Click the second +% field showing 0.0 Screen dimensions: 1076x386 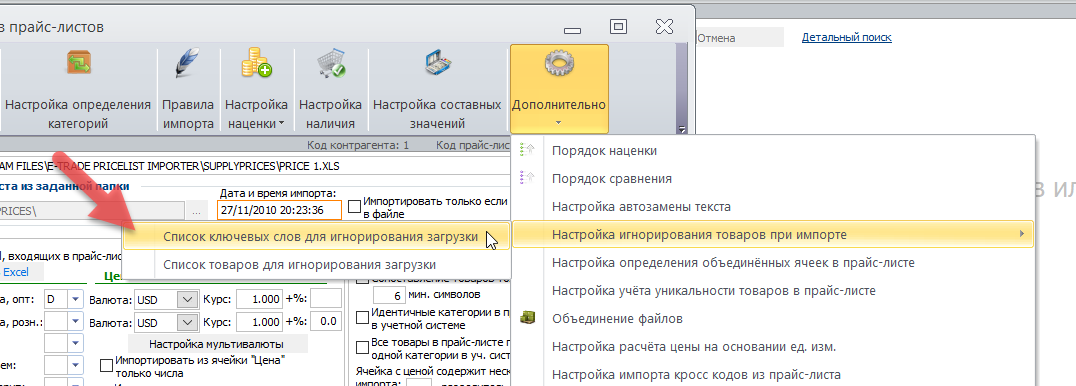pos(326,322)
